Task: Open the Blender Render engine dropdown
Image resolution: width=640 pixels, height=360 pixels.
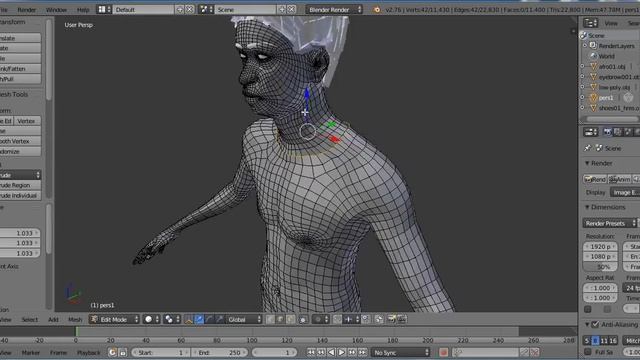Action: [x=334, y=9]
